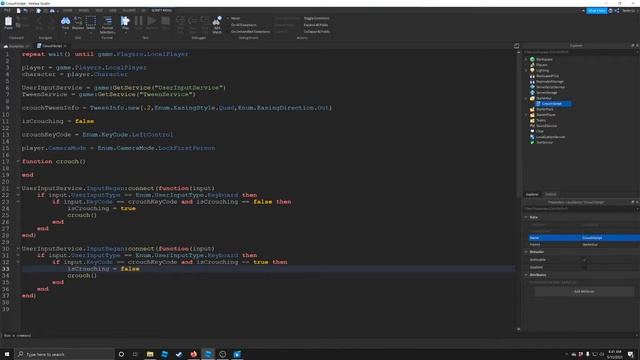Image resolution: width=640 pixels, height=360 pixels.
Task: Collapse the Behavior section in Properties
Action: tap(526, 252)
